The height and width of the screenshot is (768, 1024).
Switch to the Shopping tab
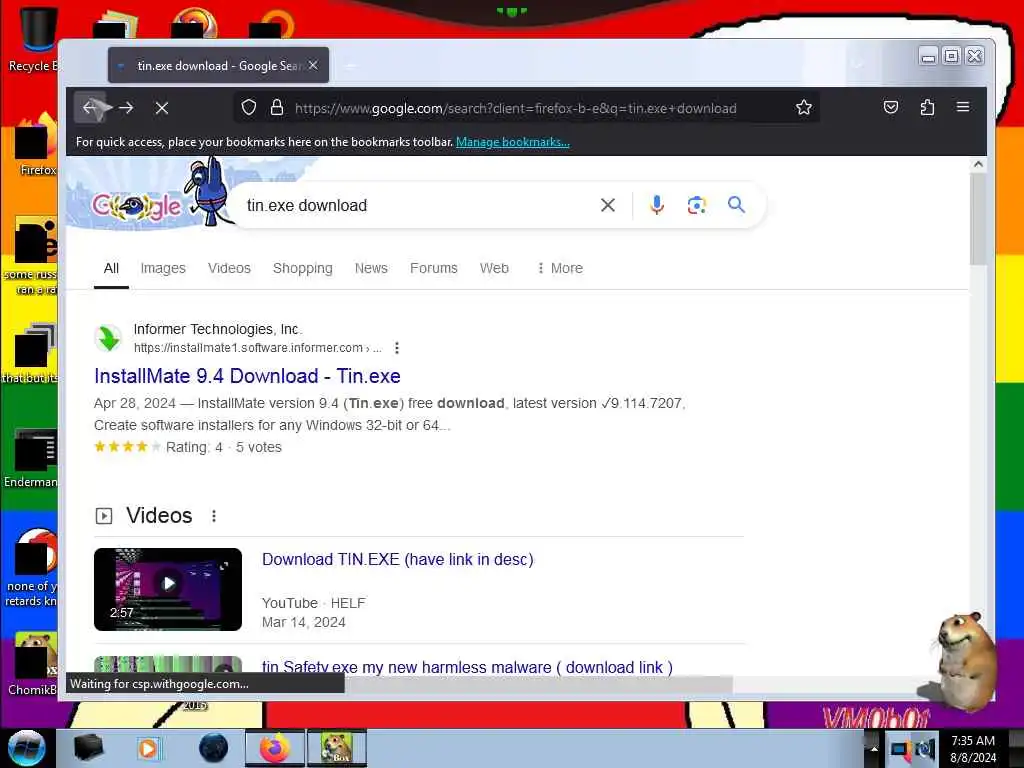[302, 268]
